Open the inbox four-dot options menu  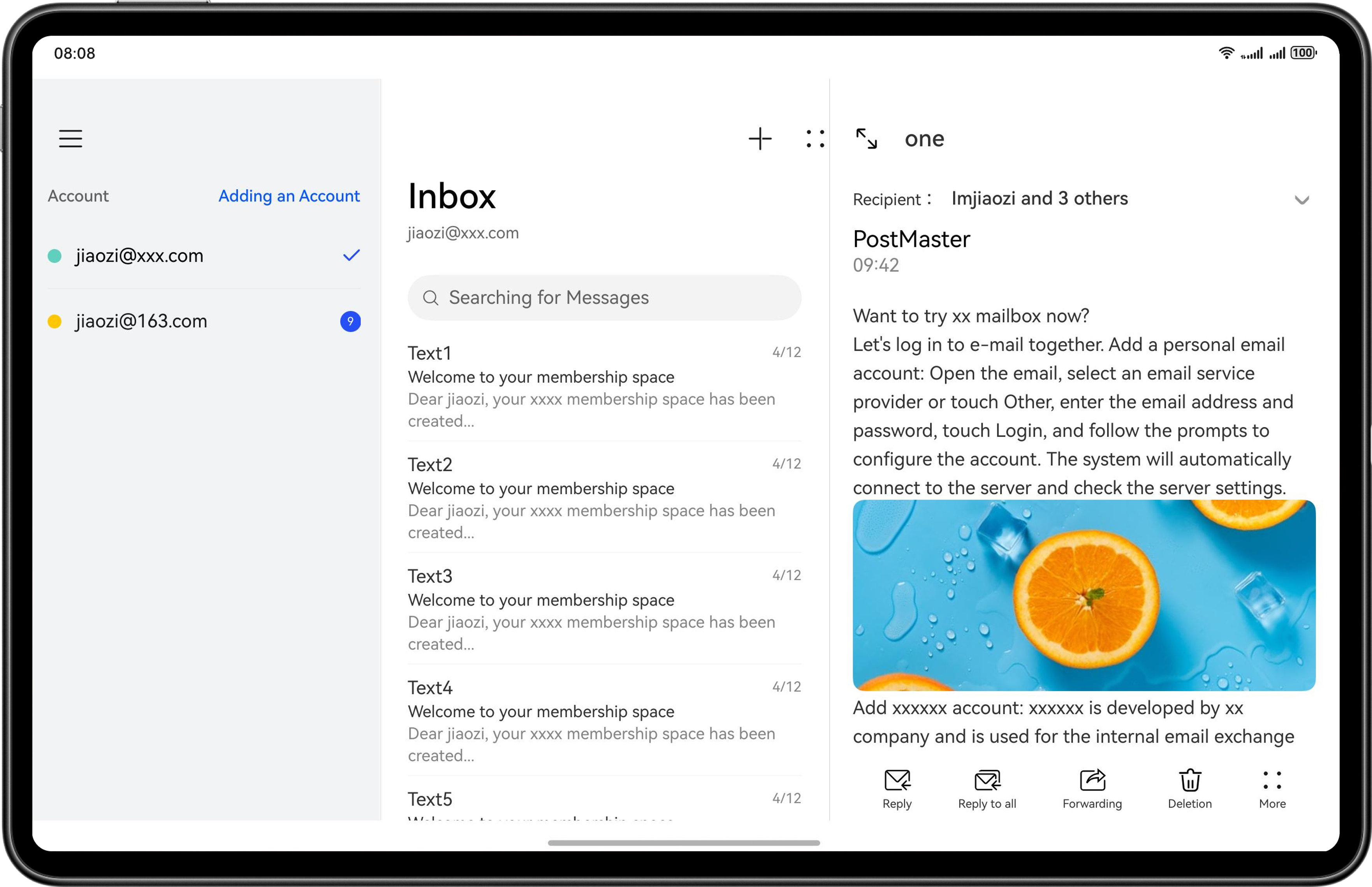tap(815, 139)
